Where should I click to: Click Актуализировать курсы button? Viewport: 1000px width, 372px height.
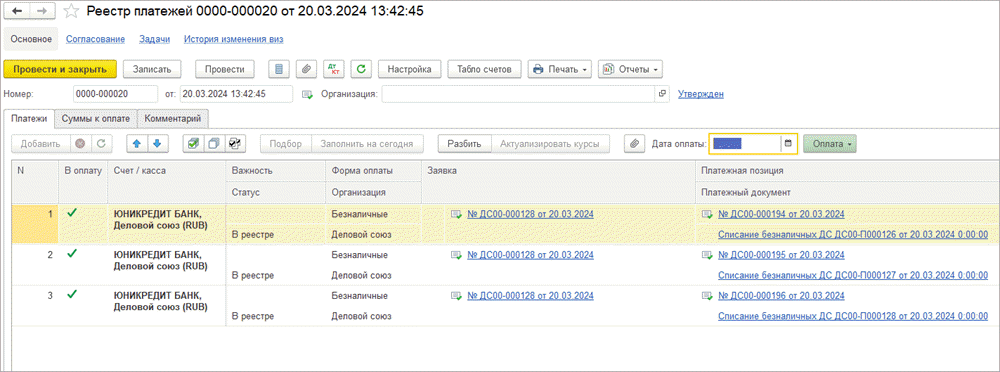tap(550, 144)
